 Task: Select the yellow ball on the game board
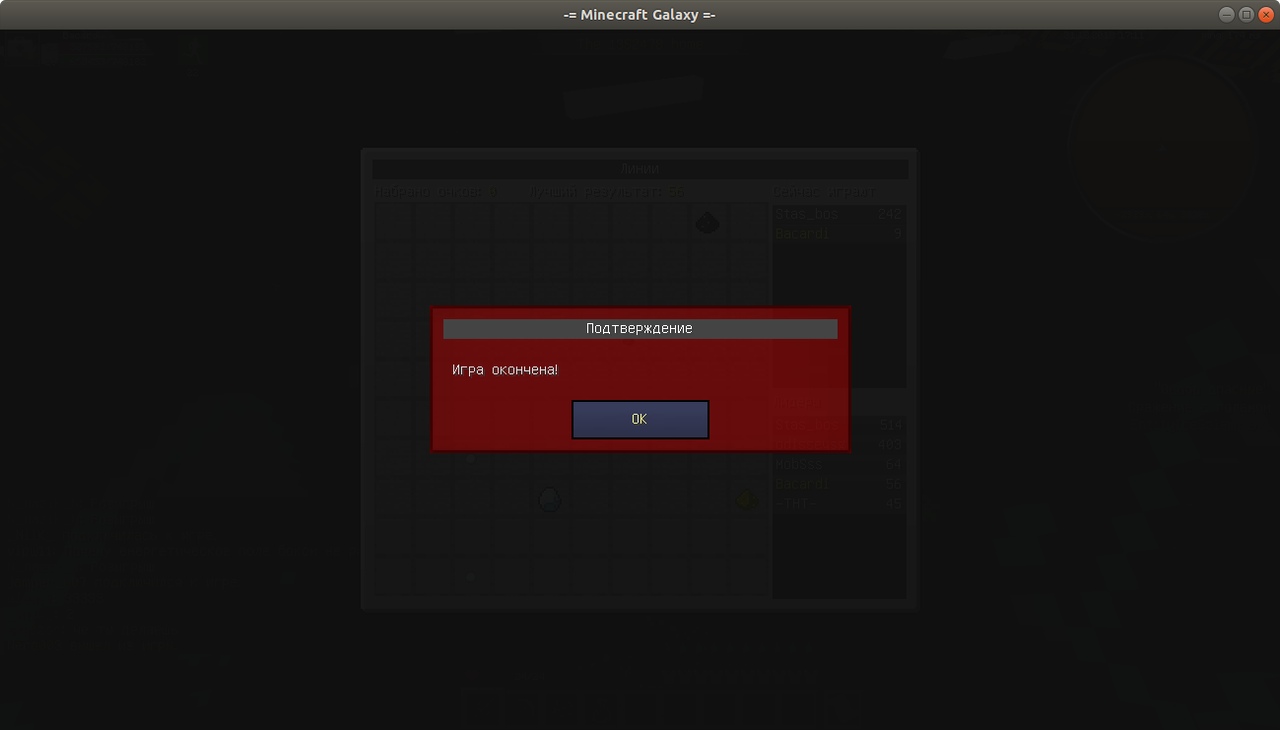point(745,500)
